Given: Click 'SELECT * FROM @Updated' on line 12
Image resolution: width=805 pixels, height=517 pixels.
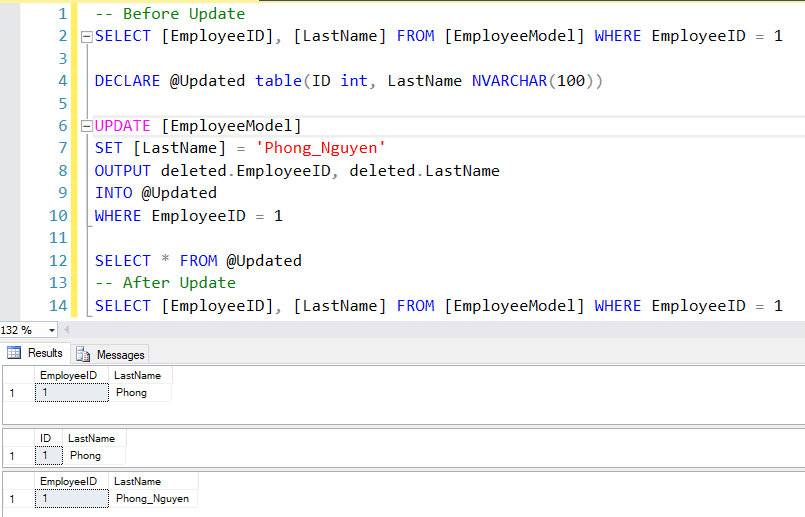Looking at the screenshot, I should click(x=198, y=261).
